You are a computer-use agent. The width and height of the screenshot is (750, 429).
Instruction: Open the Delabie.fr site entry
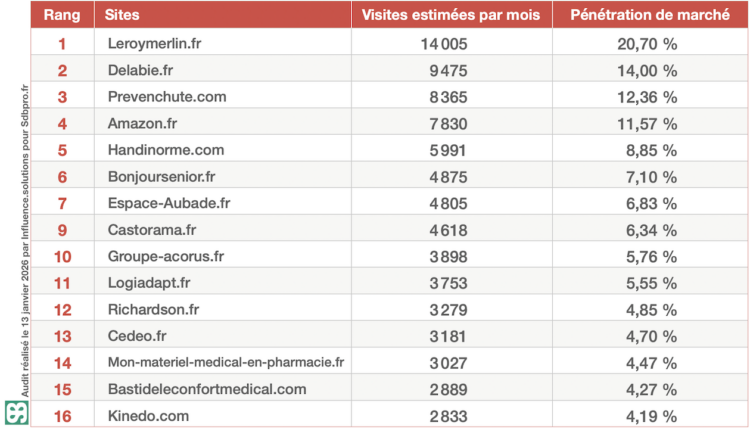tap(143, 70)
